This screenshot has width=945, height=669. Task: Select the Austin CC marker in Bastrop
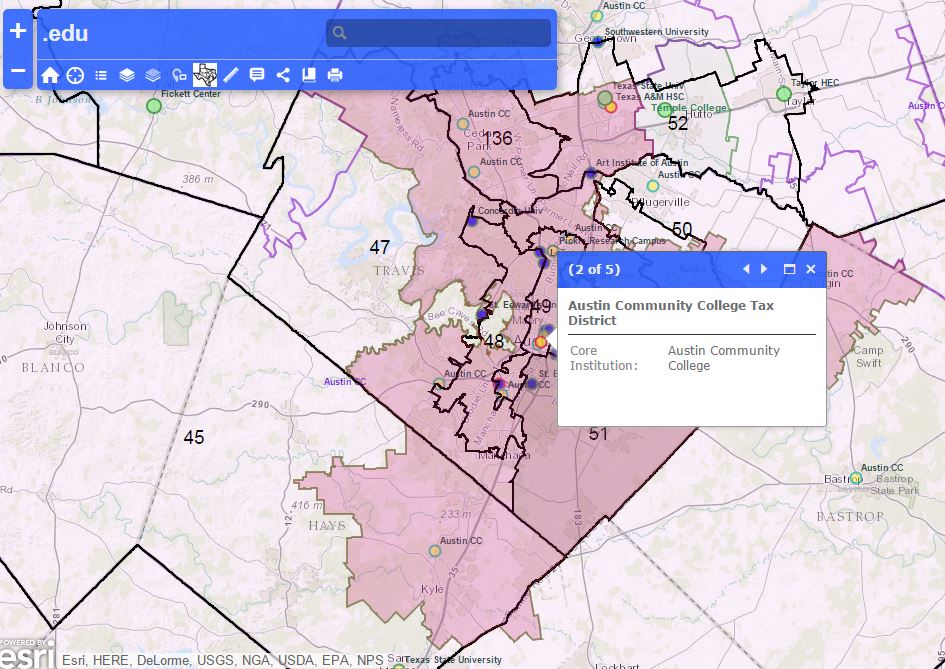(856, 479)
